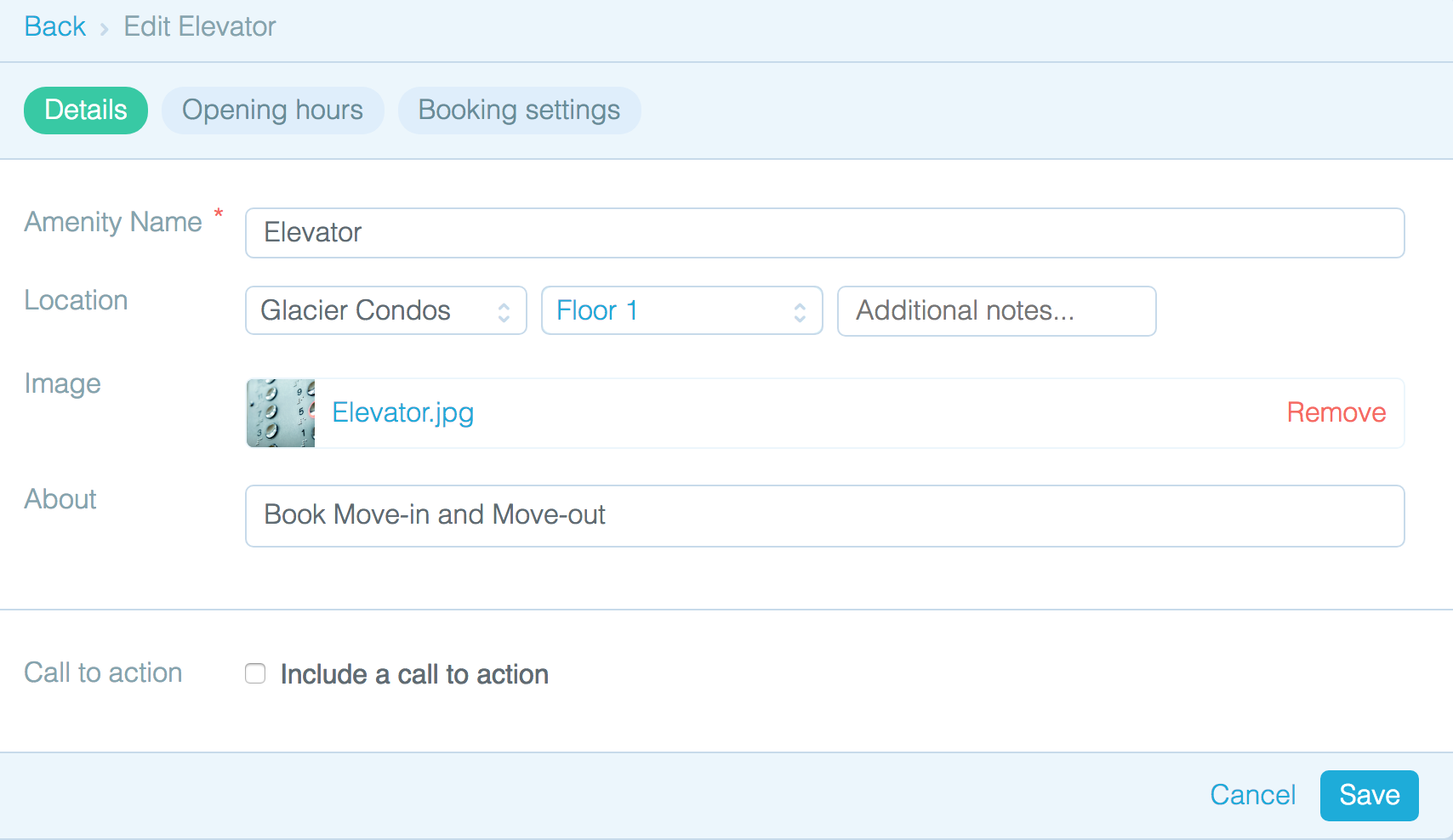Select the Details tab

86,111
